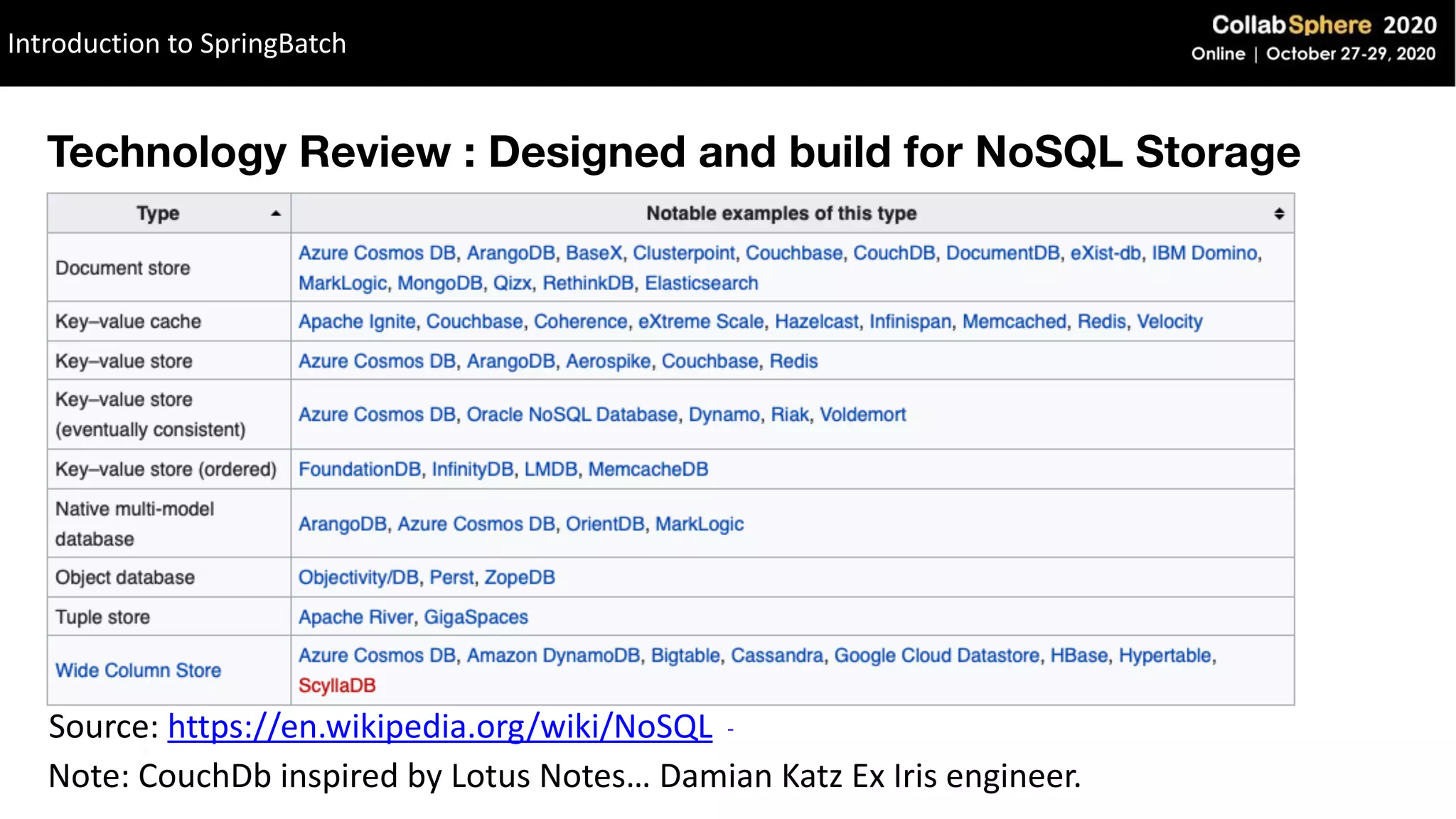
Task: Open the eXist-db link
Action: (1106, 253)
